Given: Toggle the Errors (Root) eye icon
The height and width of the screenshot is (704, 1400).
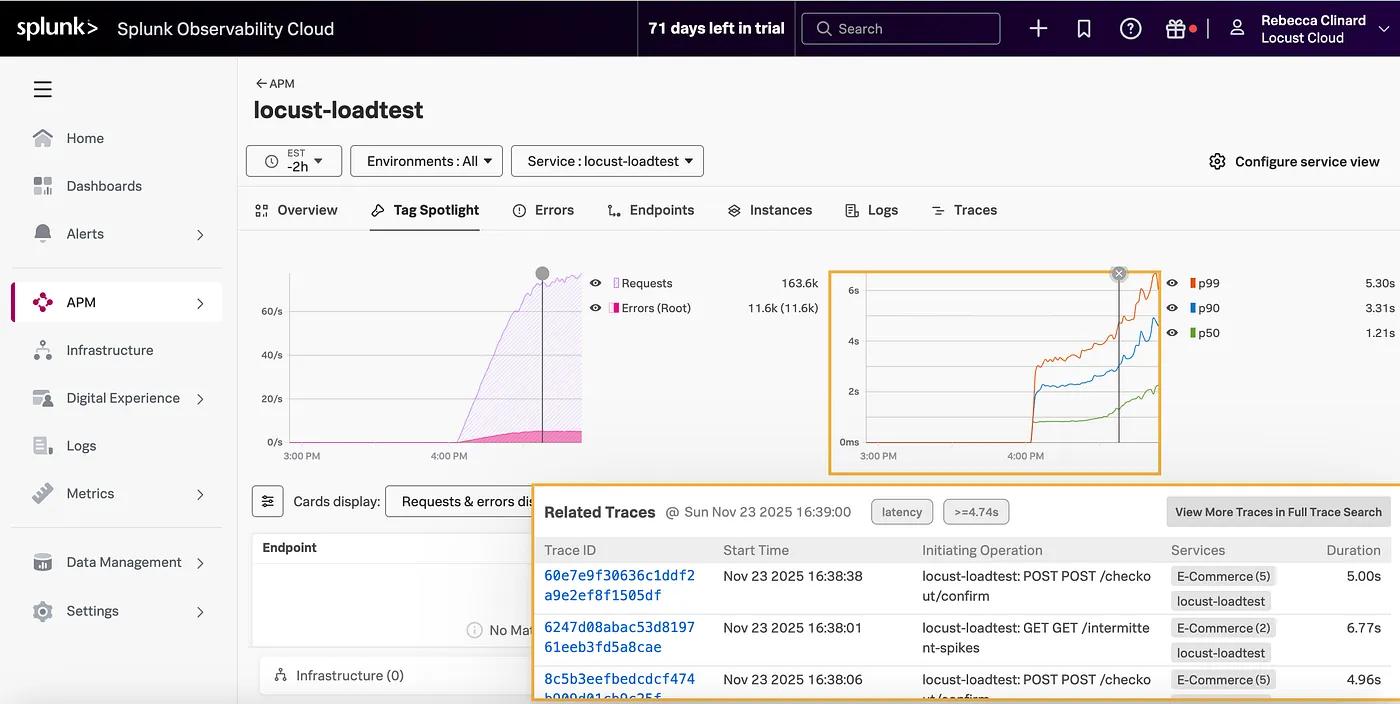Looking at the screenshot, I should (x=595, y=308).
